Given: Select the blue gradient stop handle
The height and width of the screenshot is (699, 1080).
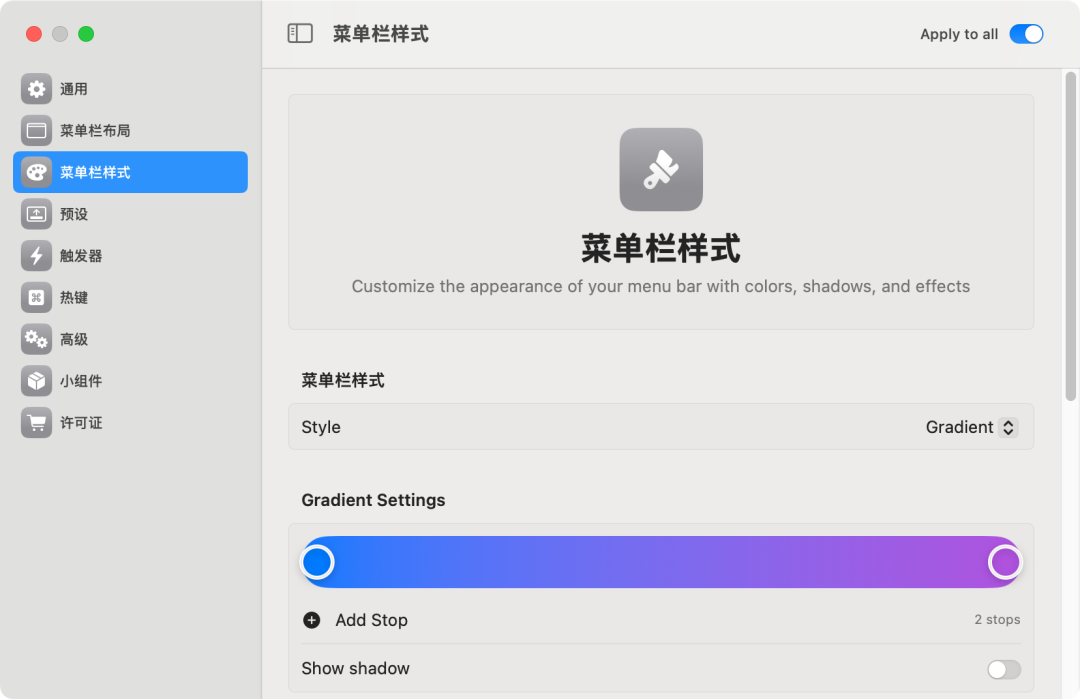Looking at the screenshot, I should (318, 562).
